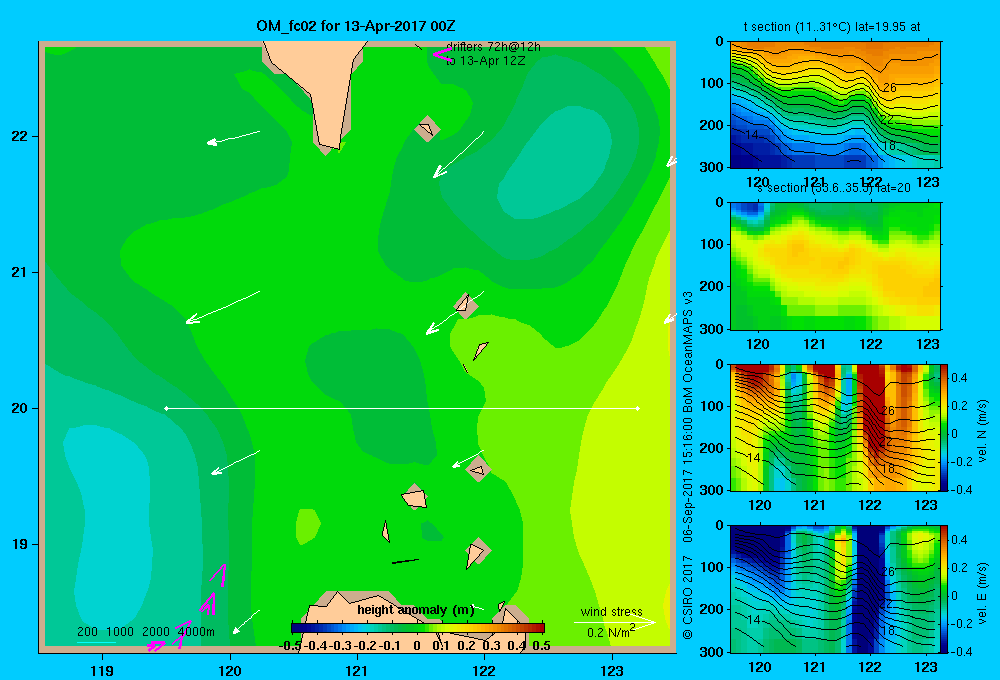Viewport: 1000px width, 680px height.
Task: Click the longitude 121 axis label on the main map
Action: click(x=357, y=670)
